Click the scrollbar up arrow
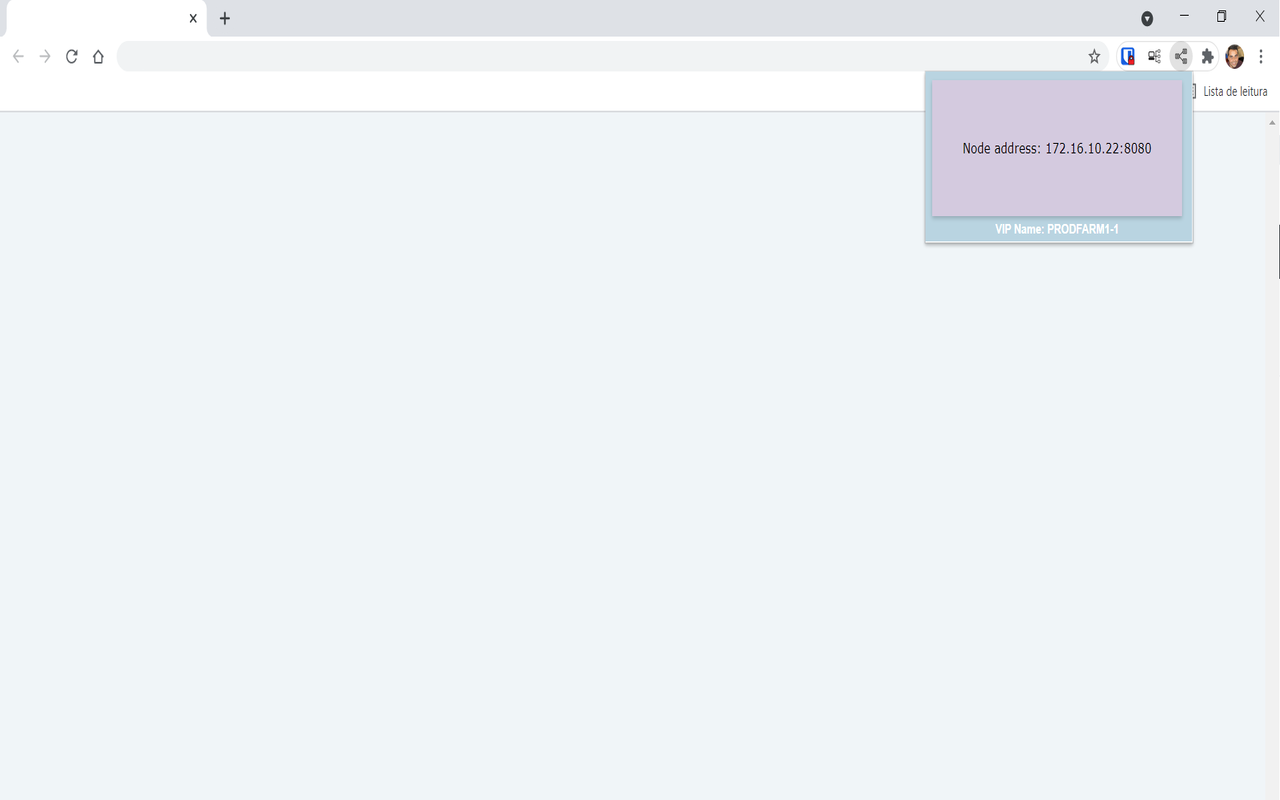1280x800 pixels. pos(1271,121)
